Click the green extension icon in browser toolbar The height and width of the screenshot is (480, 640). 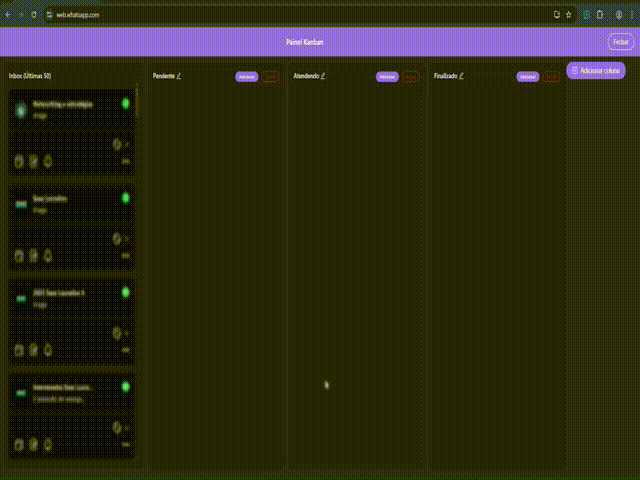point(587,15)
